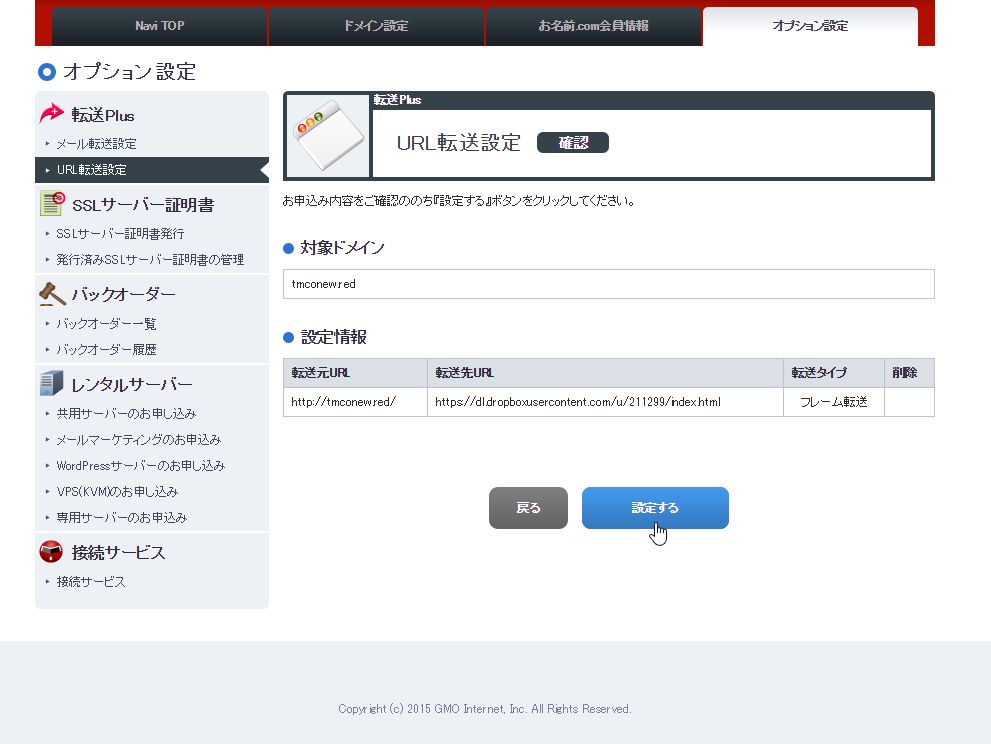The image size is (991, 744).
Task: Click the 設定する button
Action: coord(655,508)
